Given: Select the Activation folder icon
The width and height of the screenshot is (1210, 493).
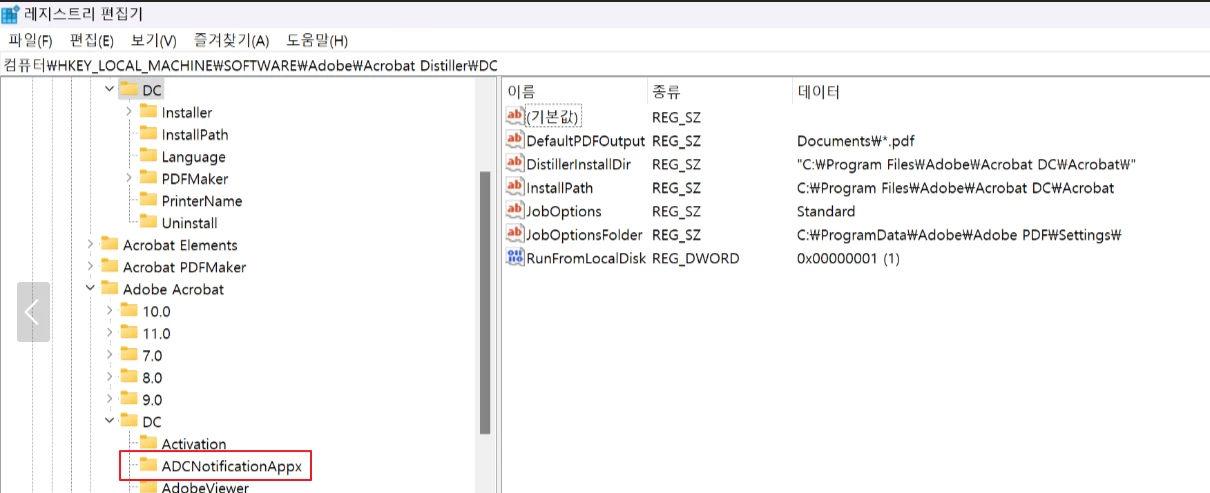Looking at the screenshot, I should (148, 442).
